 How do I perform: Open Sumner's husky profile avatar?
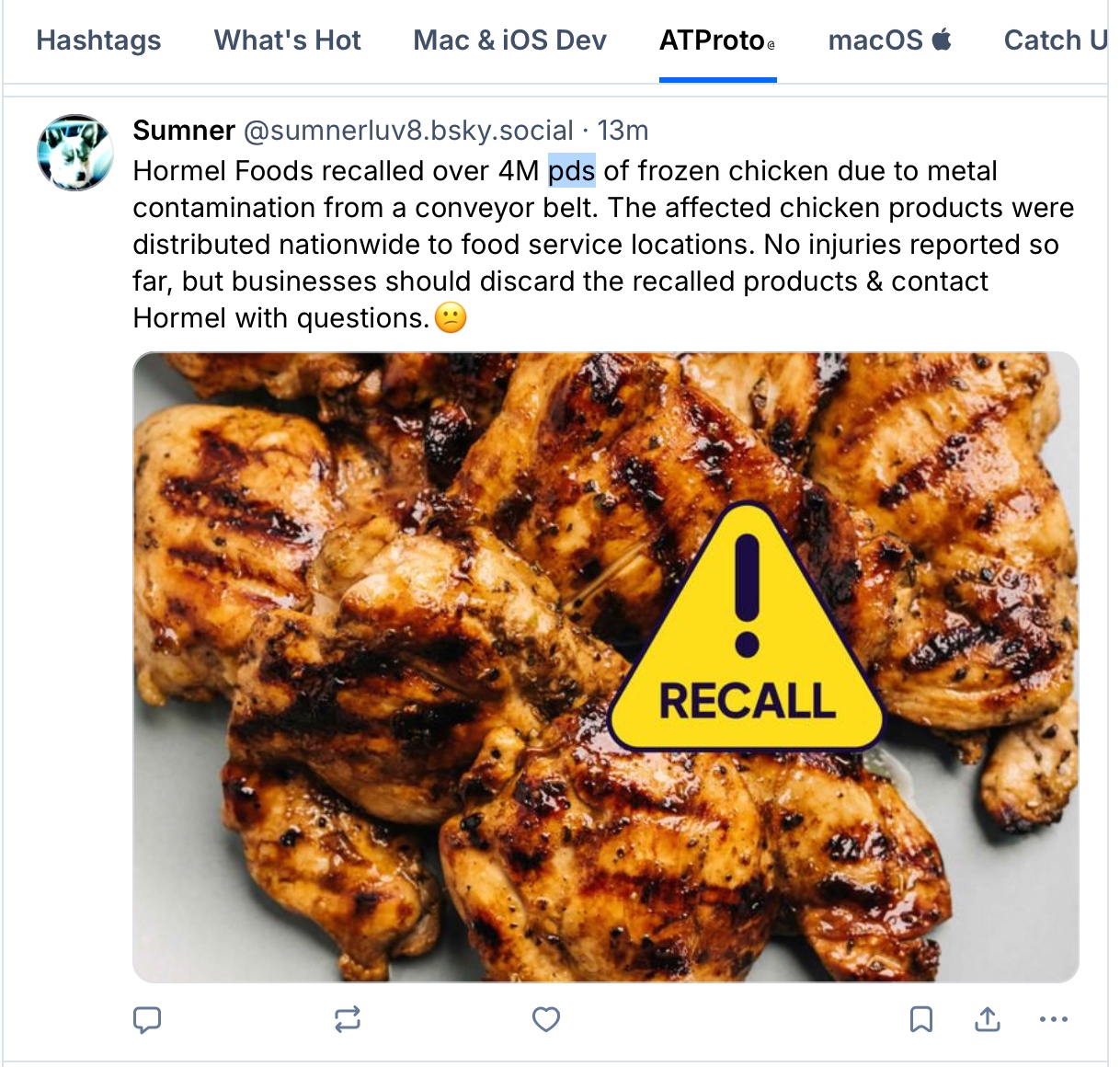pos(75,153)
